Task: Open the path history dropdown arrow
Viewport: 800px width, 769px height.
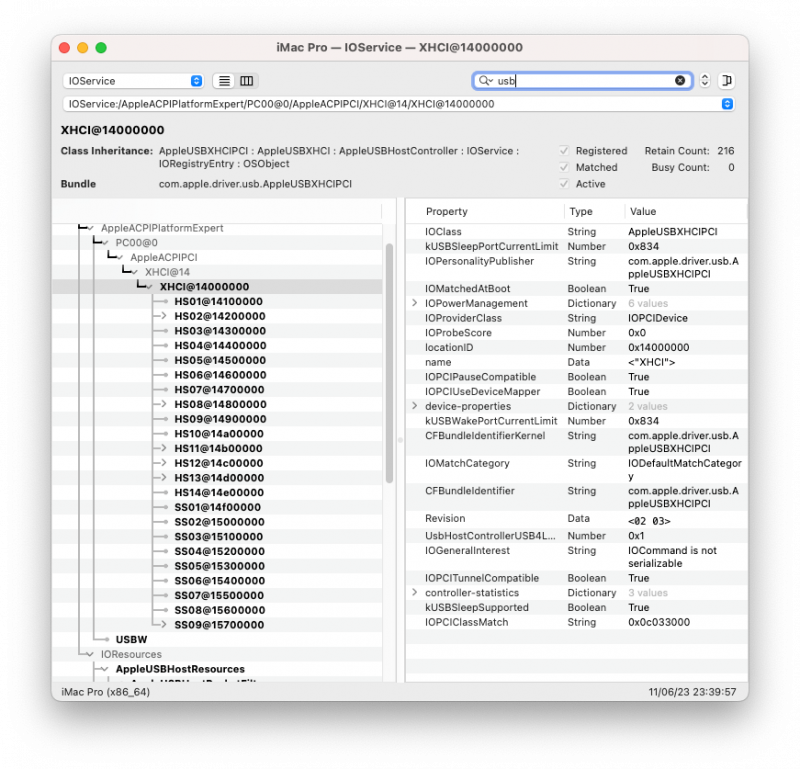Action: (x=727, y=104)
